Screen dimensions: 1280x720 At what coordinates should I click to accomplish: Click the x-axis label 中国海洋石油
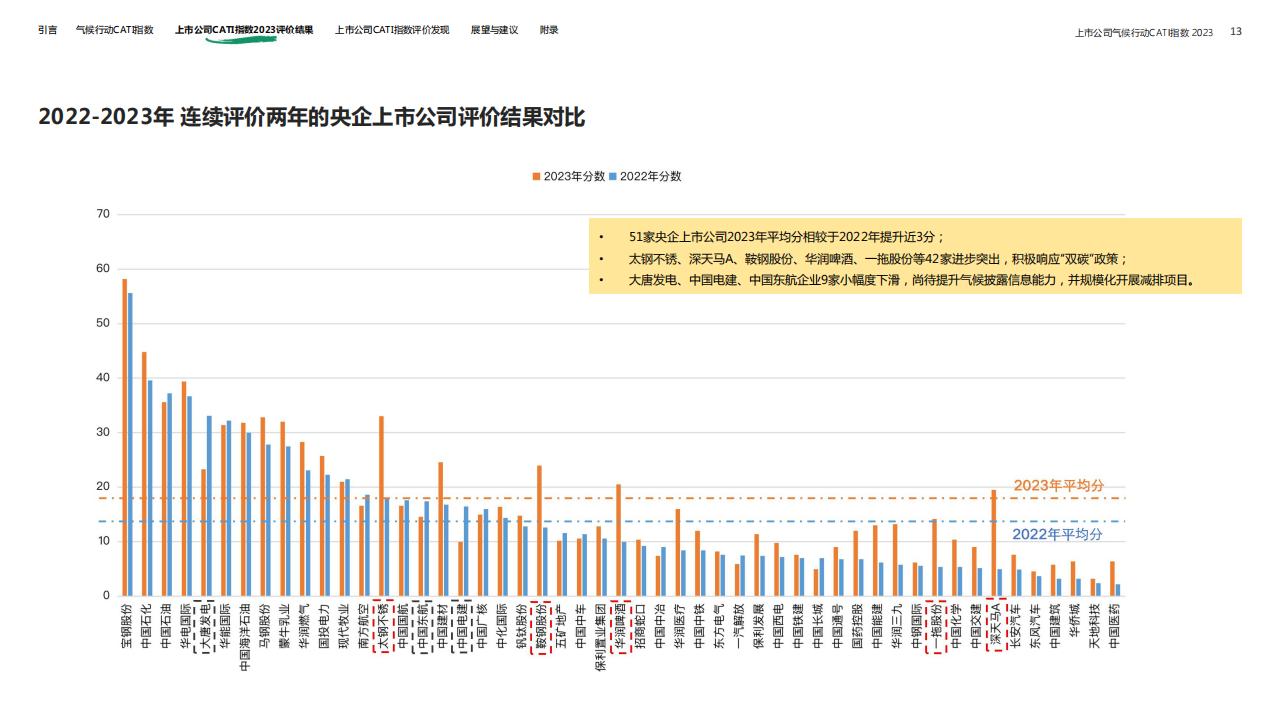click(245, 636)
